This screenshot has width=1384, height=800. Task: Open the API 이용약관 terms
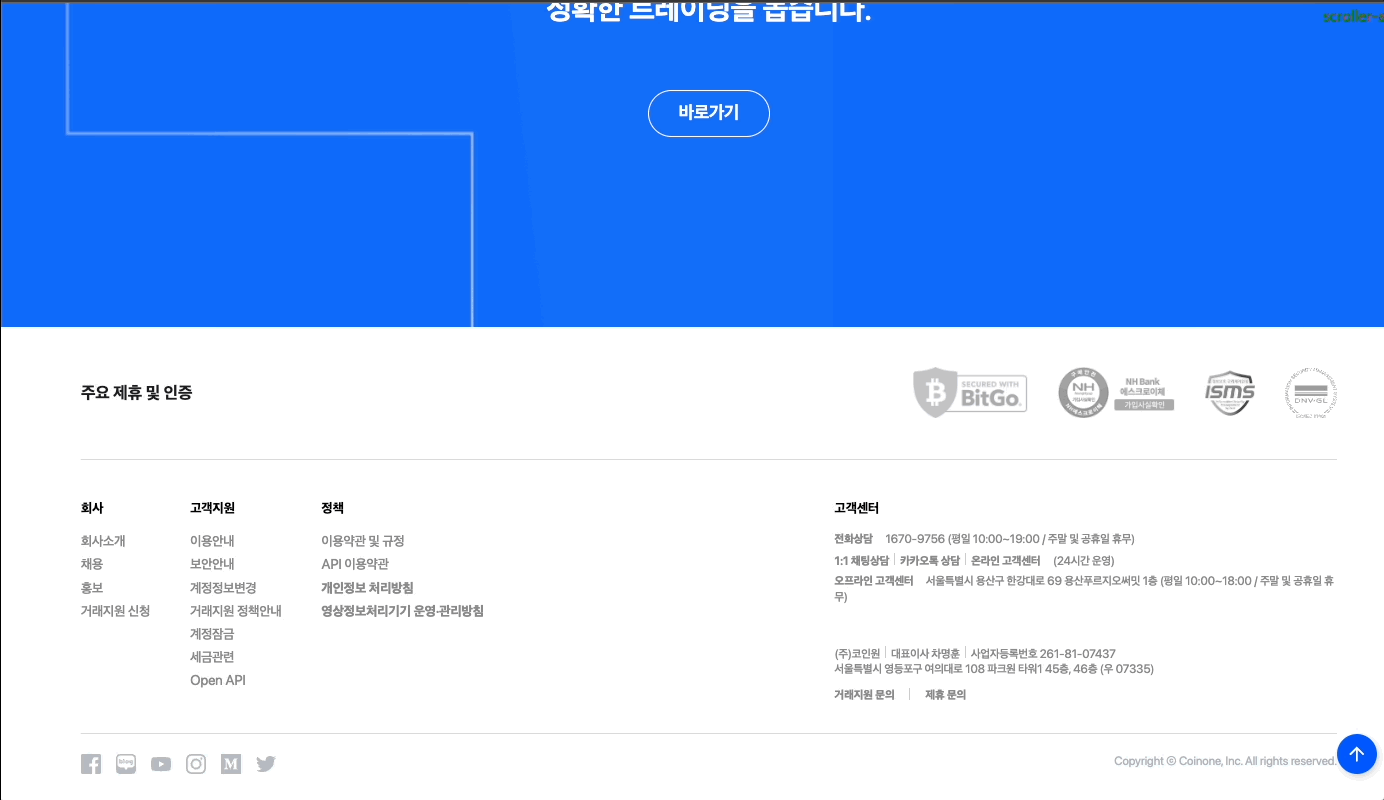click(x=357, y=564)
